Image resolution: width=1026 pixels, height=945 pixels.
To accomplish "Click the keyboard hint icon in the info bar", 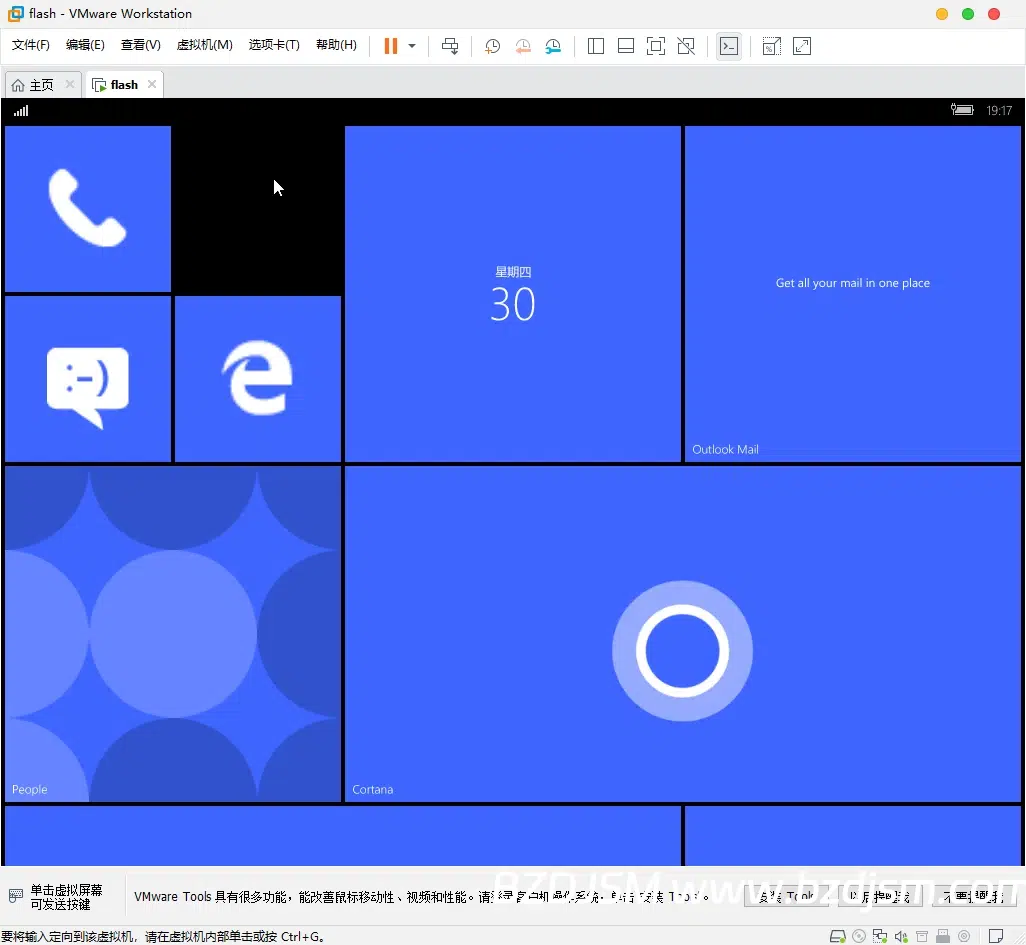I will (x=16, y=895).
